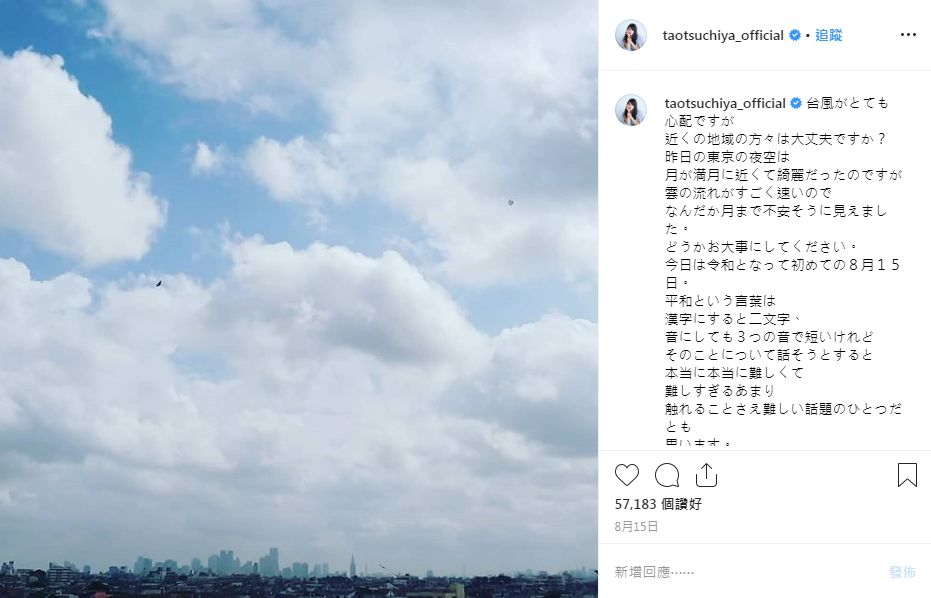View the 57,183 likes list
Screen dimensions: 931x598
(658, 504)
